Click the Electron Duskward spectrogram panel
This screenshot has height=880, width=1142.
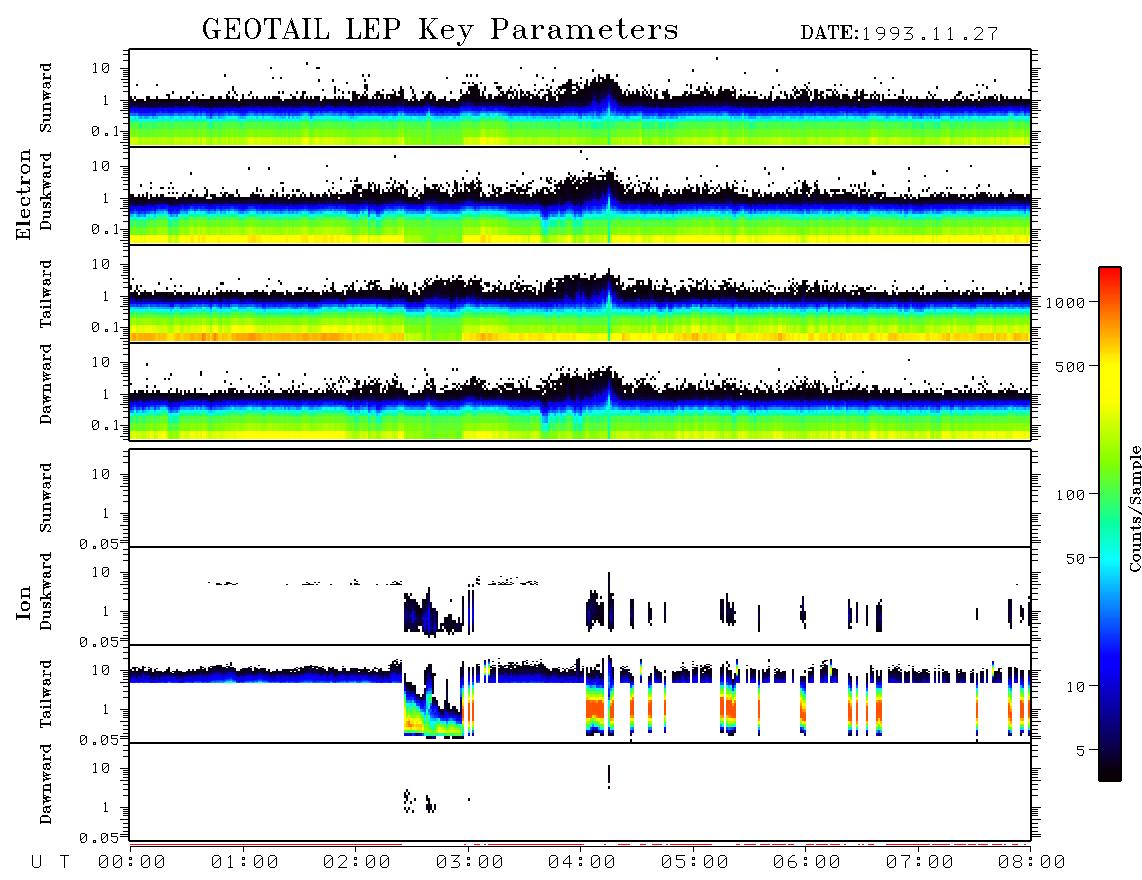580,196
